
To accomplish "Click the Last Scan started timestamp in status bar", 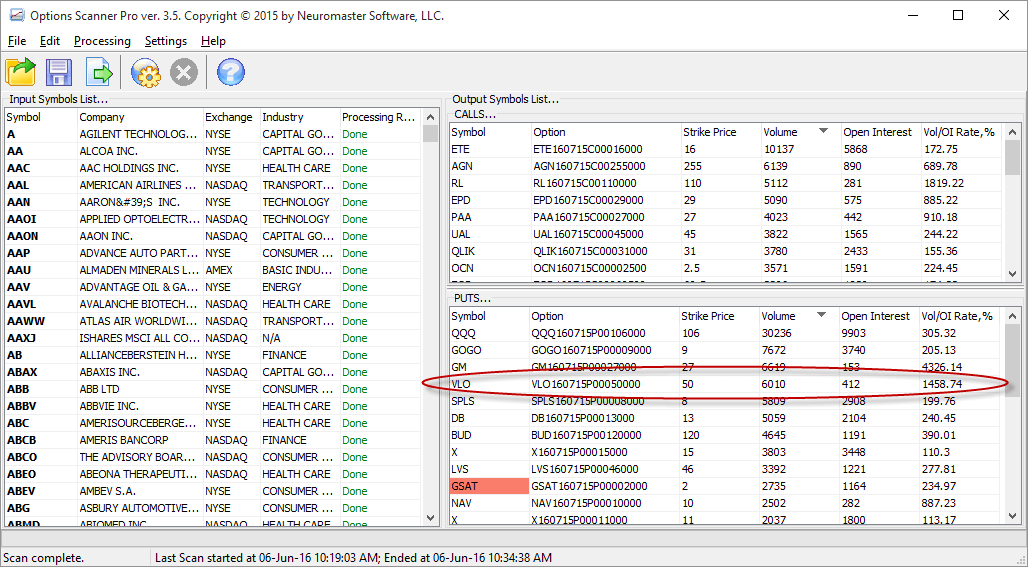I will [x=353, y=558].
